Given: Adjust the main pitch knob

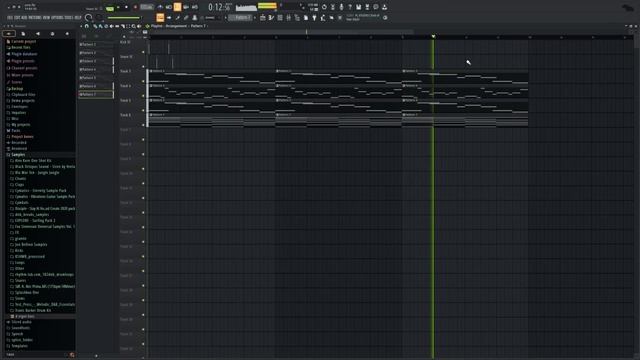Looking at the screenshot, I should 99,18.
